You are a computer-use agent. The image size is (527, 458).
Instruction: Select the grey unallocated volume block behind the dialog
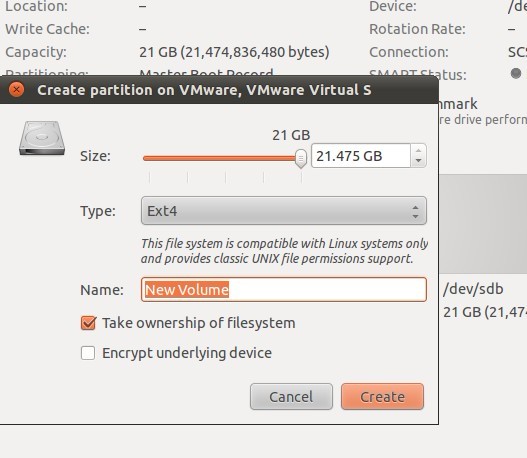(483, 224)
